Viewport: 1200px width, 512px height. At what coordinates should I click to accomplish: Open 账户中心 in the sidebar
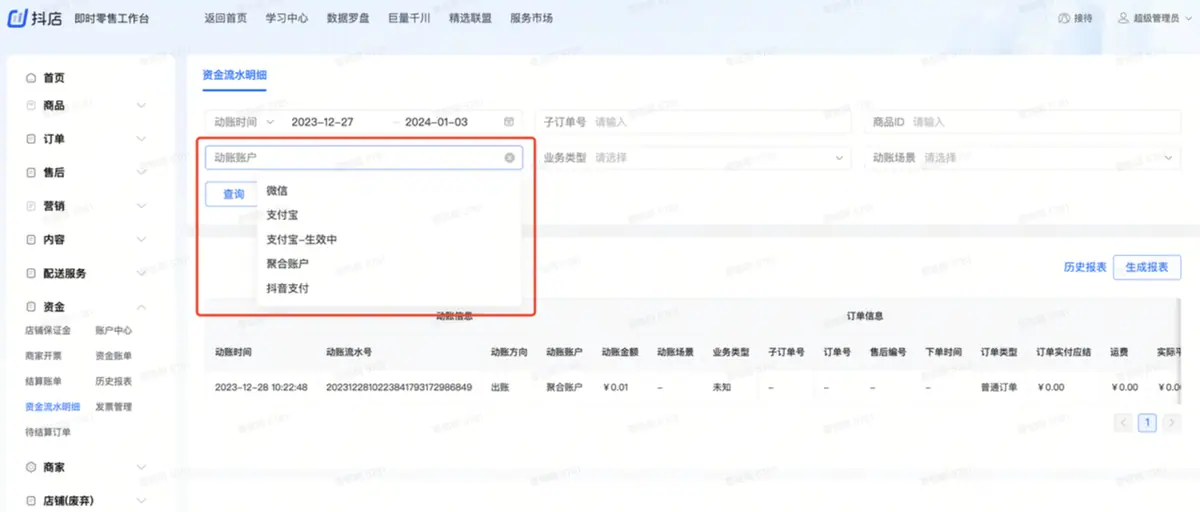tap(113, 330)
